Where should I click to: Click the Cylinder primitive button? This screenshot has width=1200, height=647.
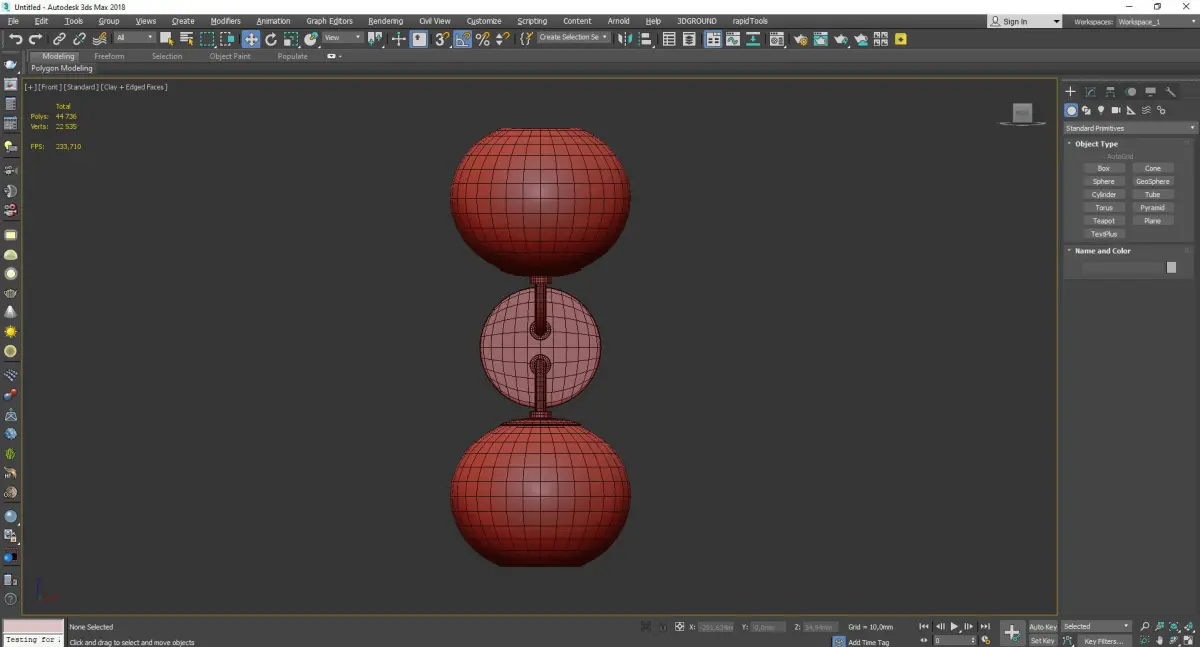pos(1103,195)
